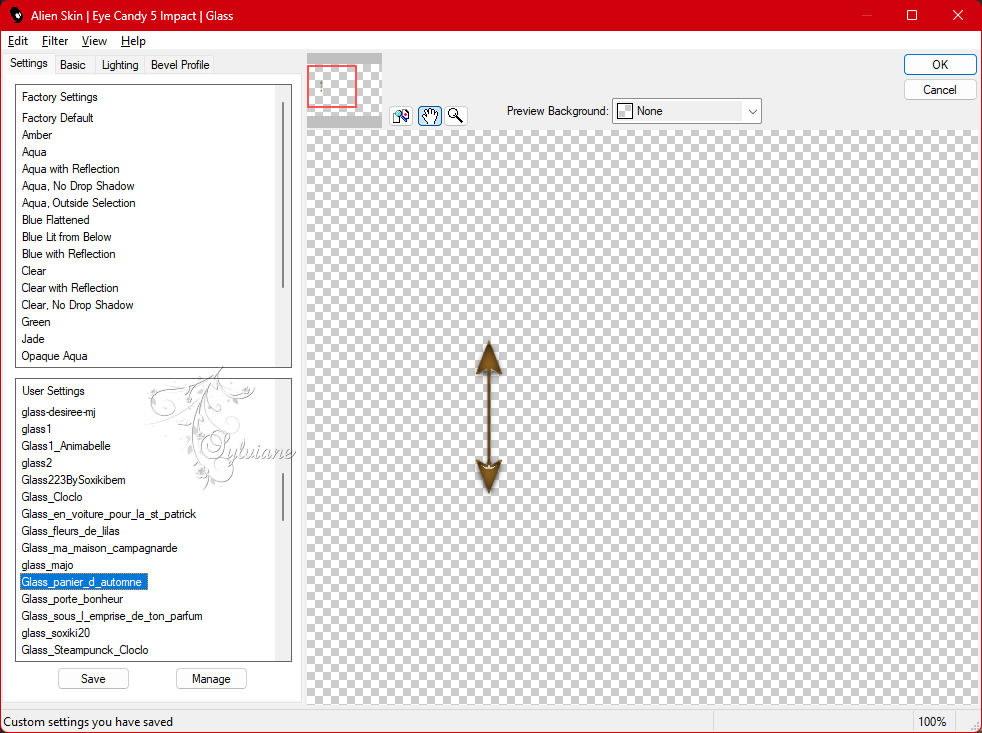Select the glass1 user setting
The height and width of the screenshot is (733, 982).
coord(36,429)
